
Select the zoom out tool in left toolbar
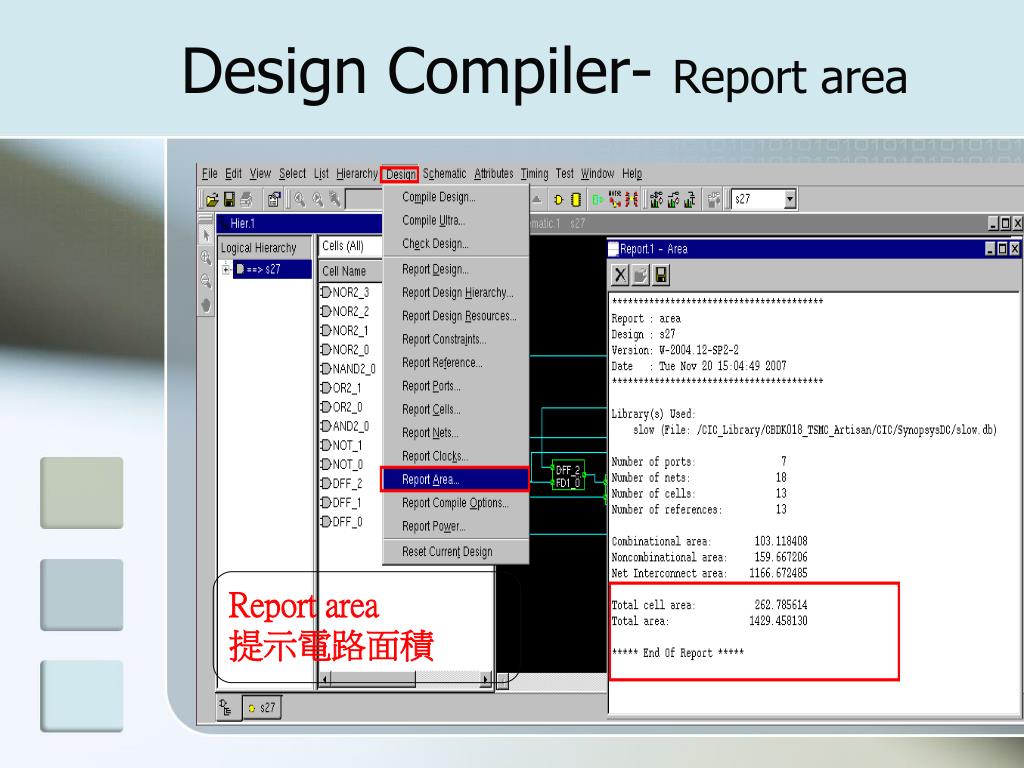[x=206, y=281]
